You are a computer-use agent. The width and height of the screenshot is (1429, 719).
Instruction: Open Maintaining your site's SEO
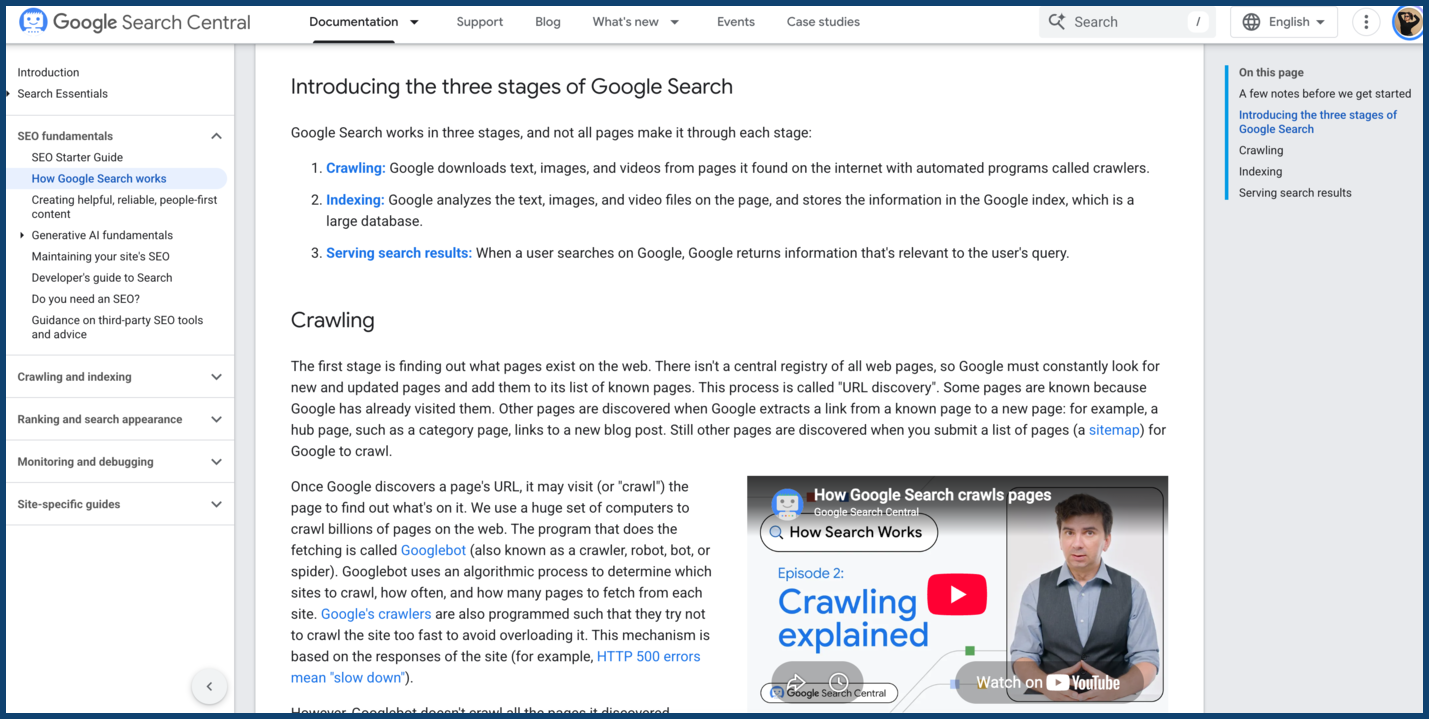point(100,256)
